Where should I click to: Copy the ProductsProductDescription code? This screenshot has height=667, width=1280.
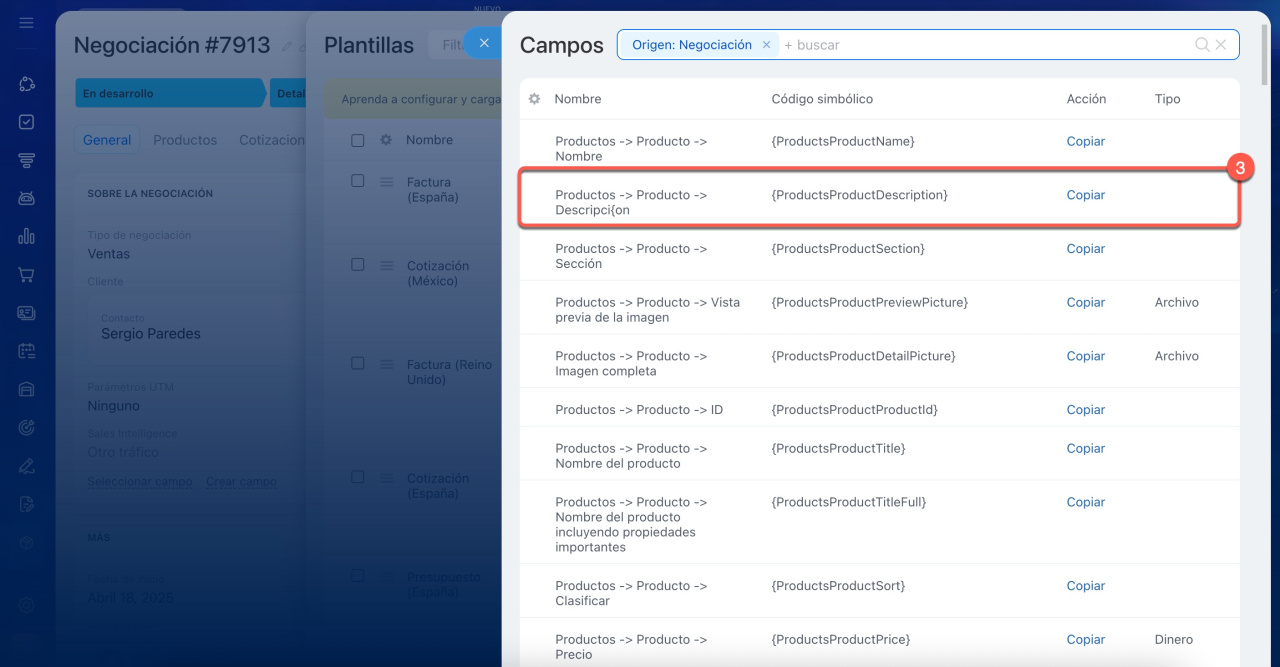tap(1085, 195)
